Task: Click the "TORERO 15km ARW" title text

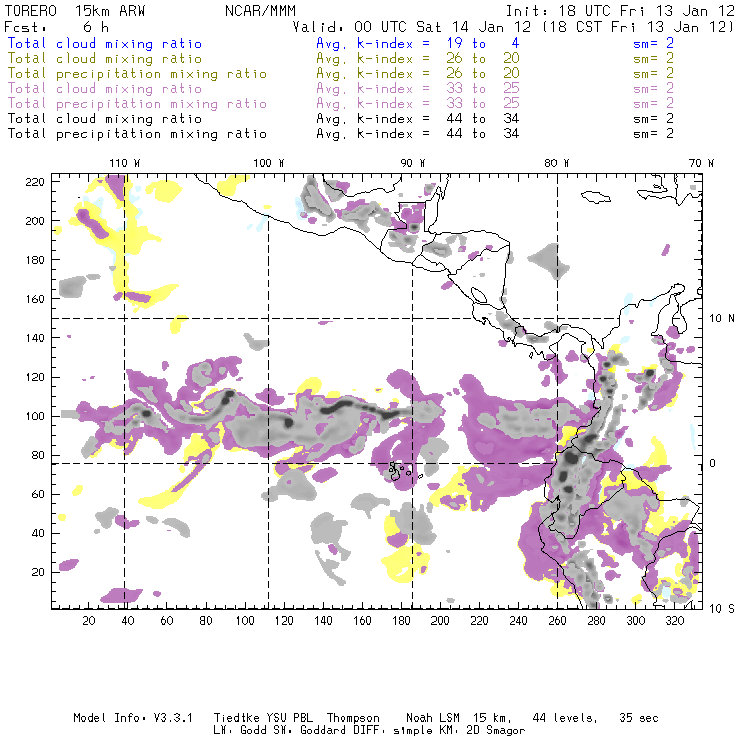Action: pos(75,11)
